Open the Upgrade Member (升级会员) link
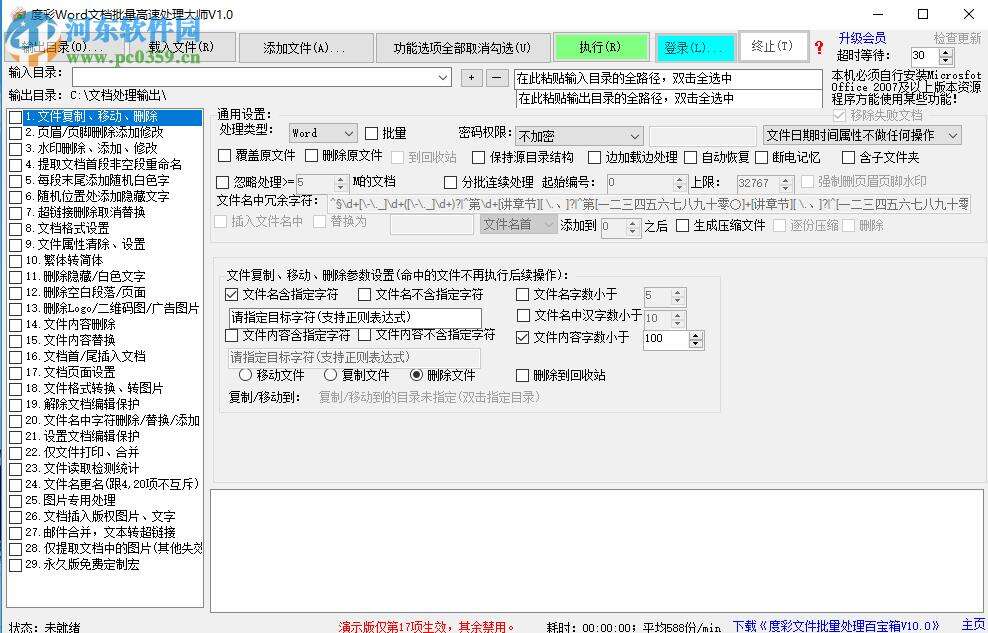 [x=862, y=38]
